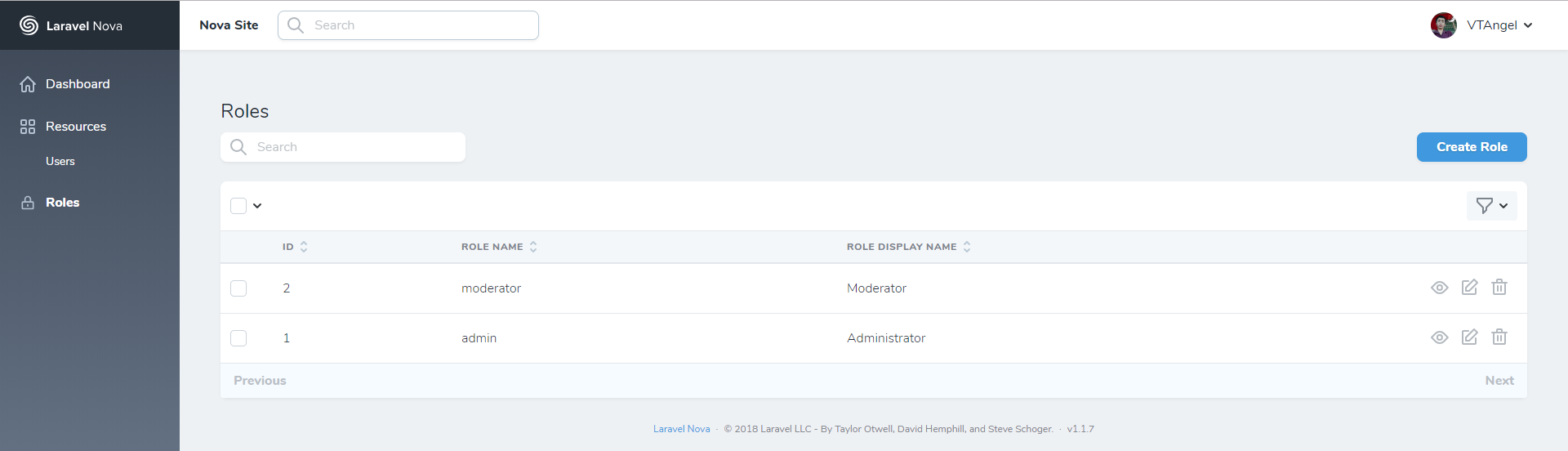The width and height of the screenshot is (1568, 451).
Task: Click the VTAngel user avatar
Action: click(x=1443, y=25)
